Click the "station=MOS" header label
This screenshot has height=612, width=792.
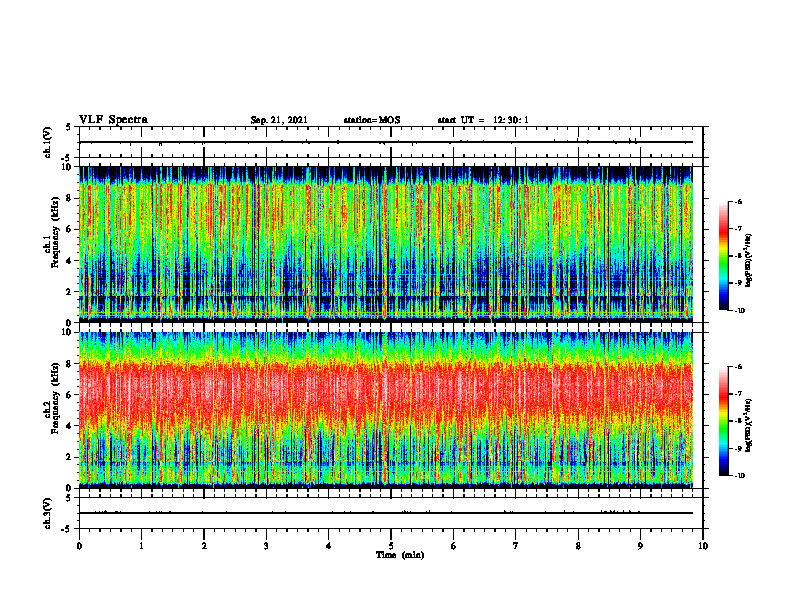coord(372,120)
